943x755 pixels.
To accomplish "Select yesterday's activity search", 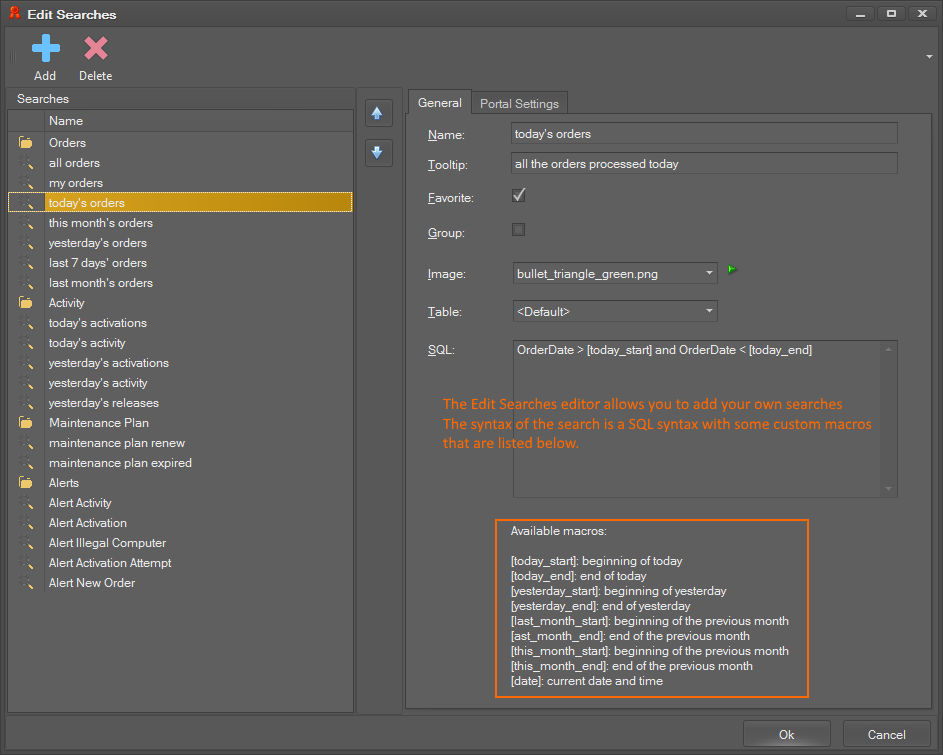I will [x=180, y=383].
